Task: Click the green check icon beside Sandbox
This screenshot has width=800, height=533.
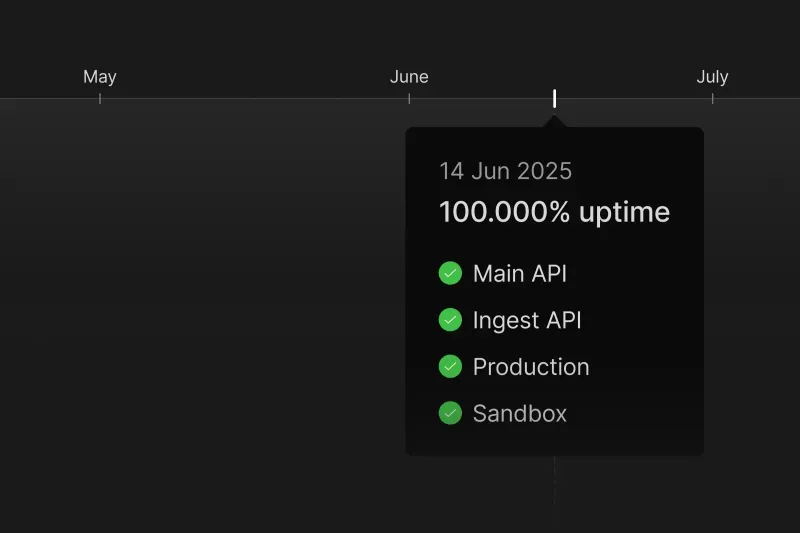Action: click(x=450, y=413)
